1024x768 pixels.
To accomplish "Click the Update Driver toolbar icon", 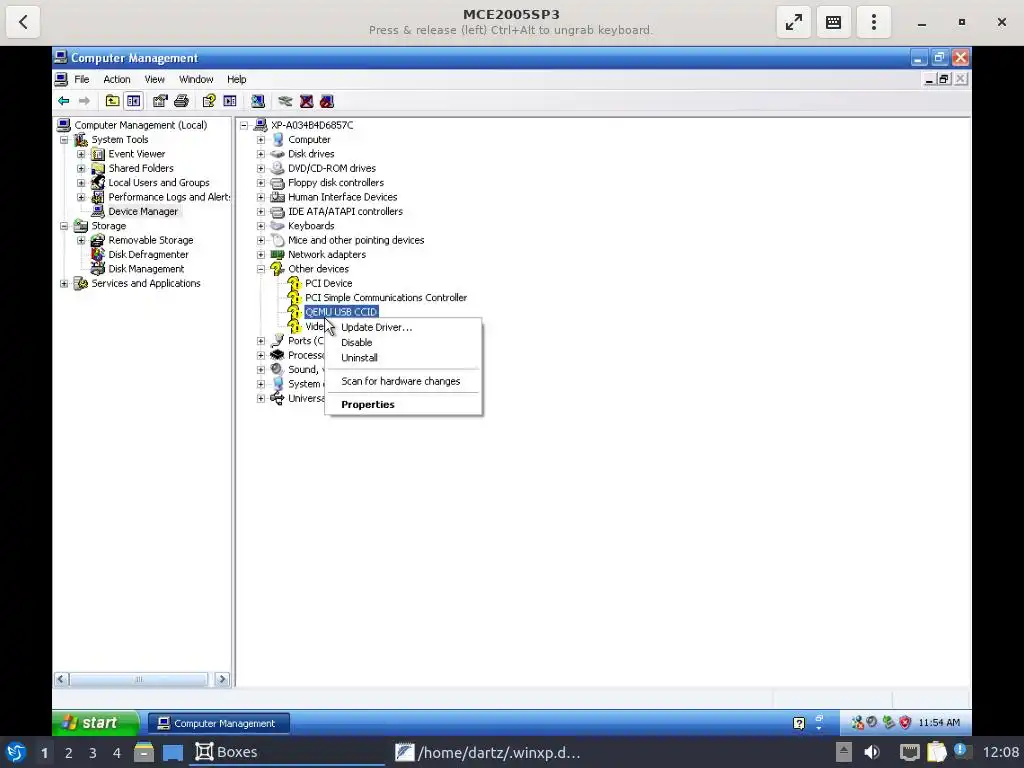I will [285, 101].
